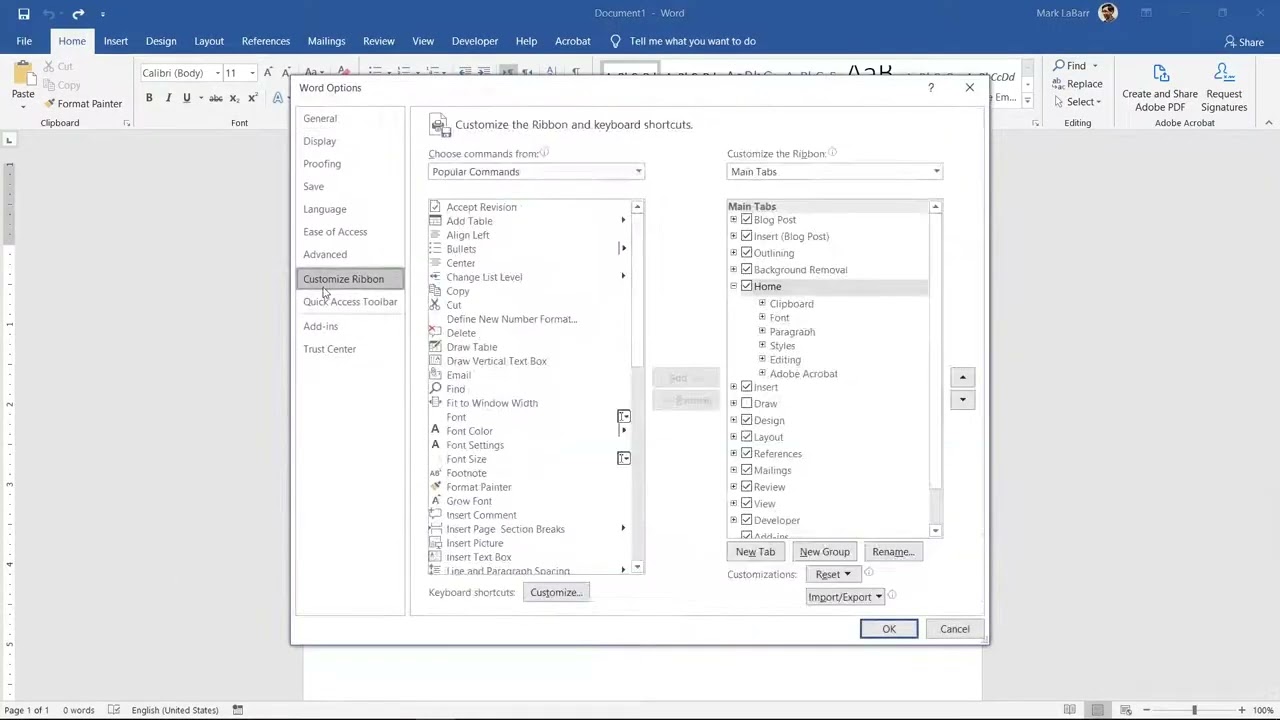The image size is (1280, 720).
Task: Click Rename button
Action: [x=893, y=552]
